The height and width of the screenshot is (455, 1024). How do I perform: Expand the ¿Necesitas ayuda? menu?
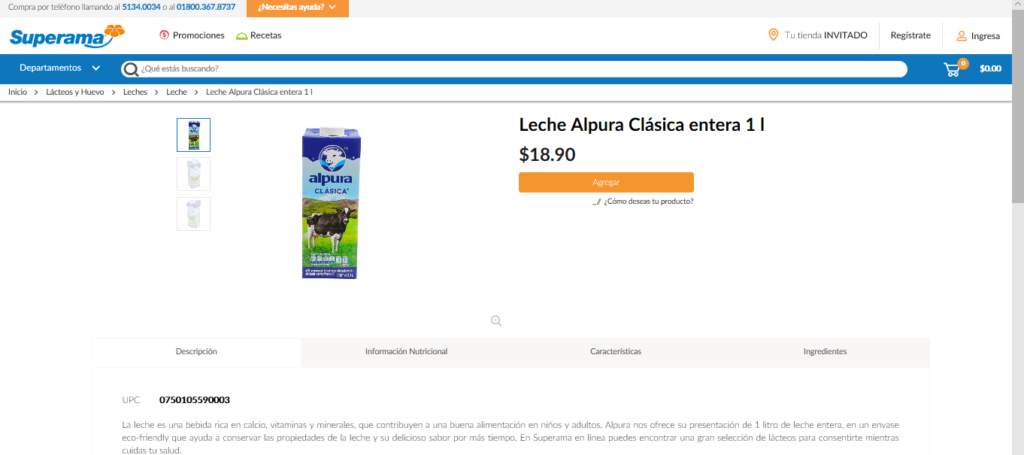click(298, 8)
